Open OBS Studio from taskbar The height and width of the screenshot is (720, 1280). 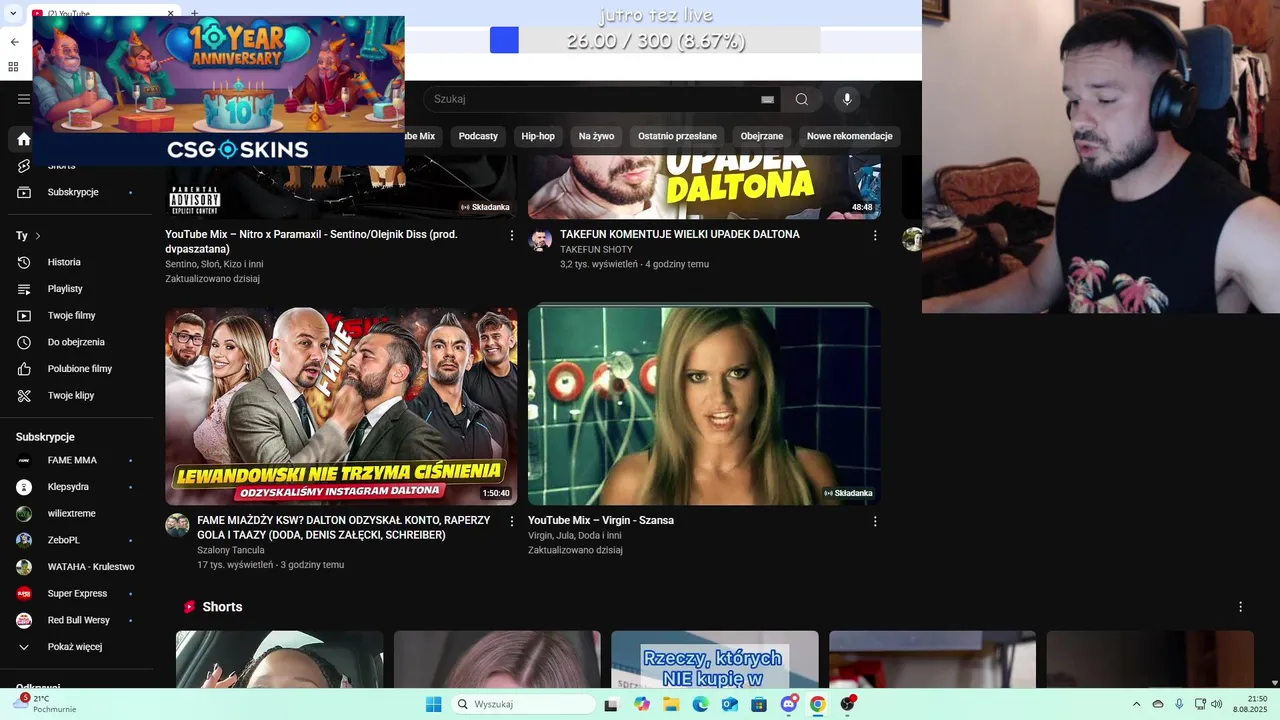[848, 704]
